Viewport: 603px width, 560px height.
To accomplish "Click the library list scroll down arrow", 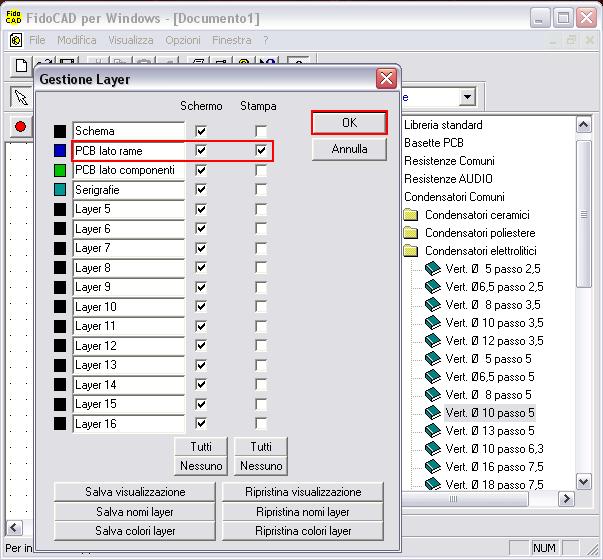I will pyautogui.click(x=584, y=482).
